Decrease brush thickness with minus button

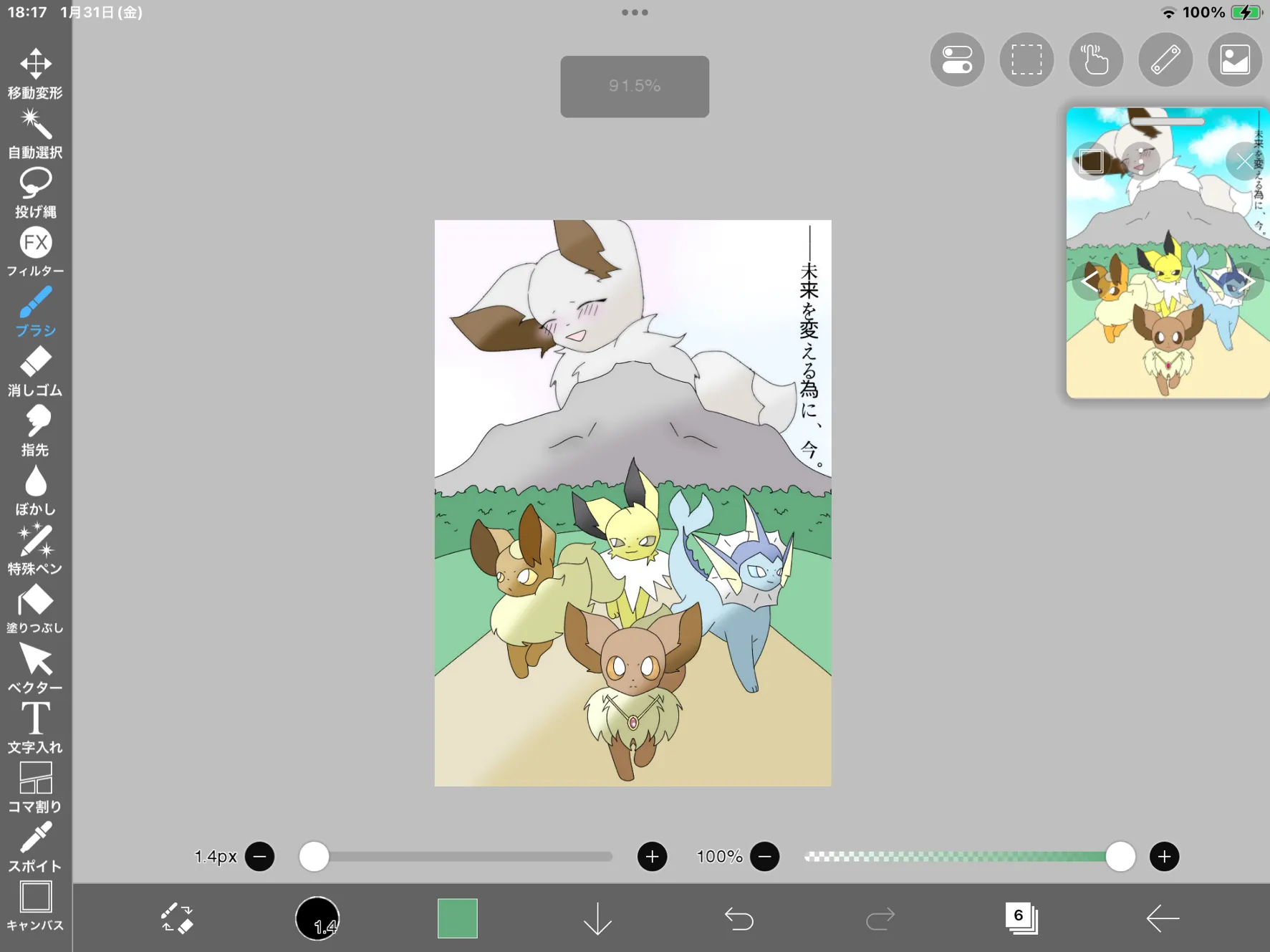tap(259, 857)
